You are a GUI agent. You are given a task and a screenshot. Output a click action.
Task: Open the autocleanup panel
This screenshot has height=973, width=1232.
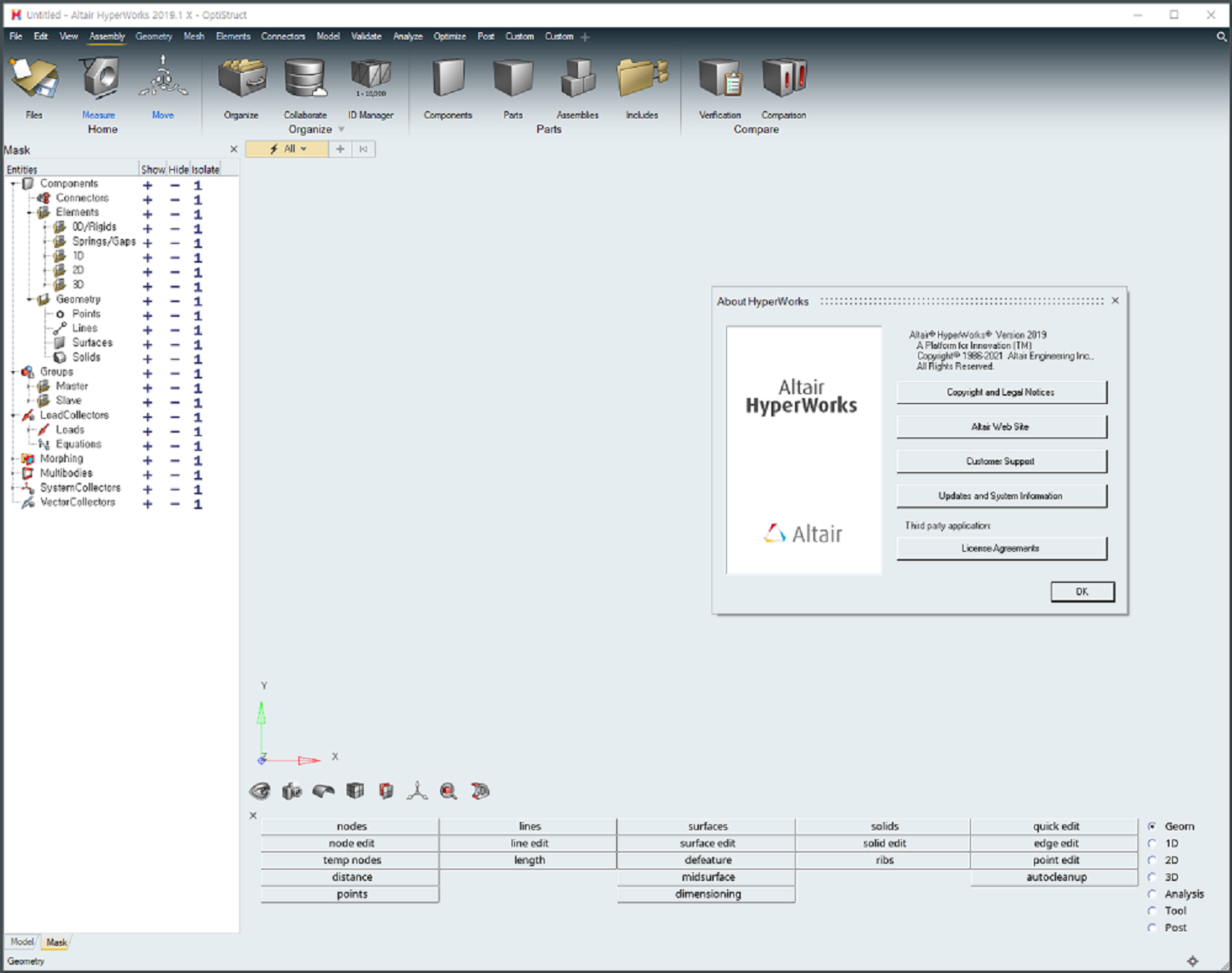[1055, 877]
